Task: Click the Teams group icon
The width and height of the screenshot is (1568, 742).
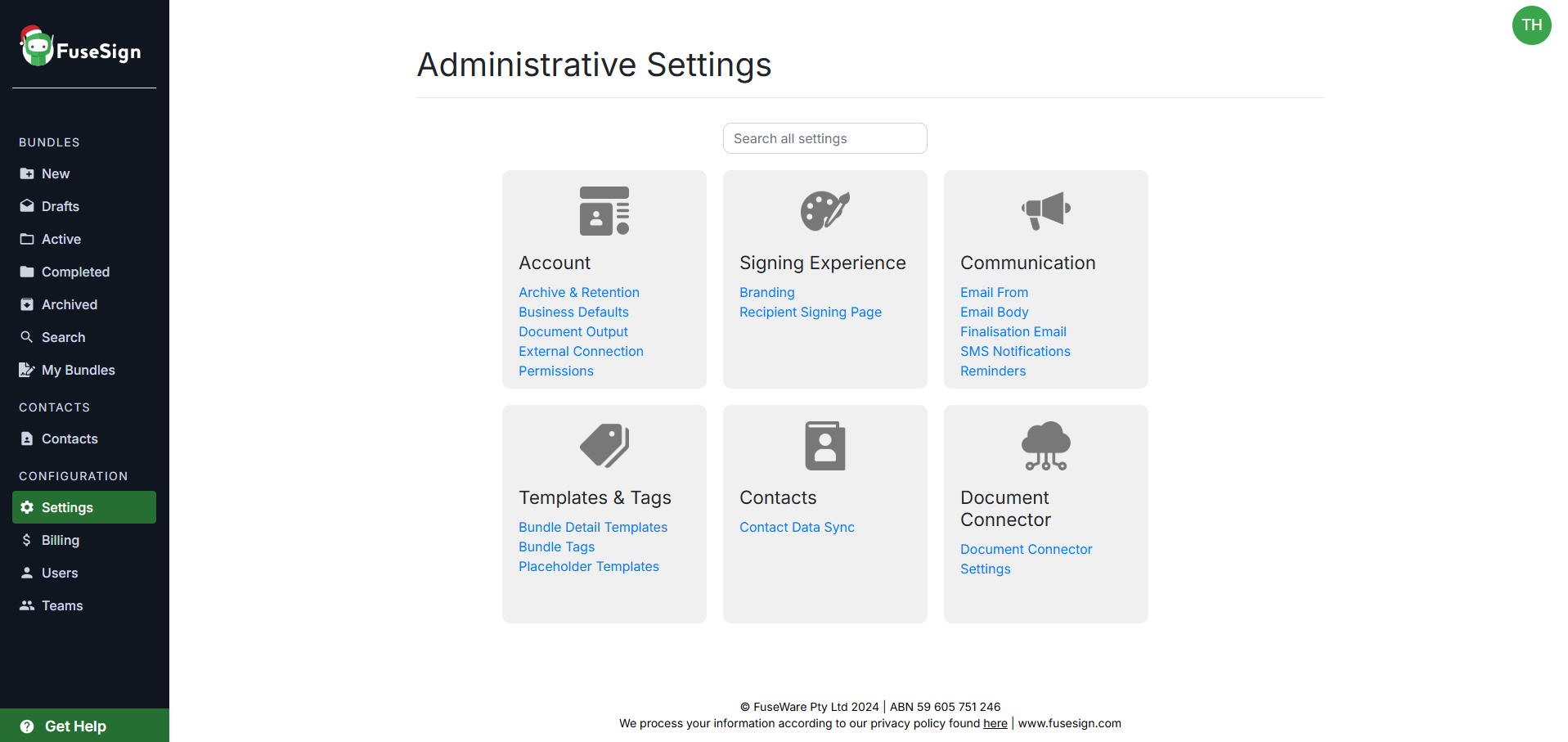Action: point(27,605)
